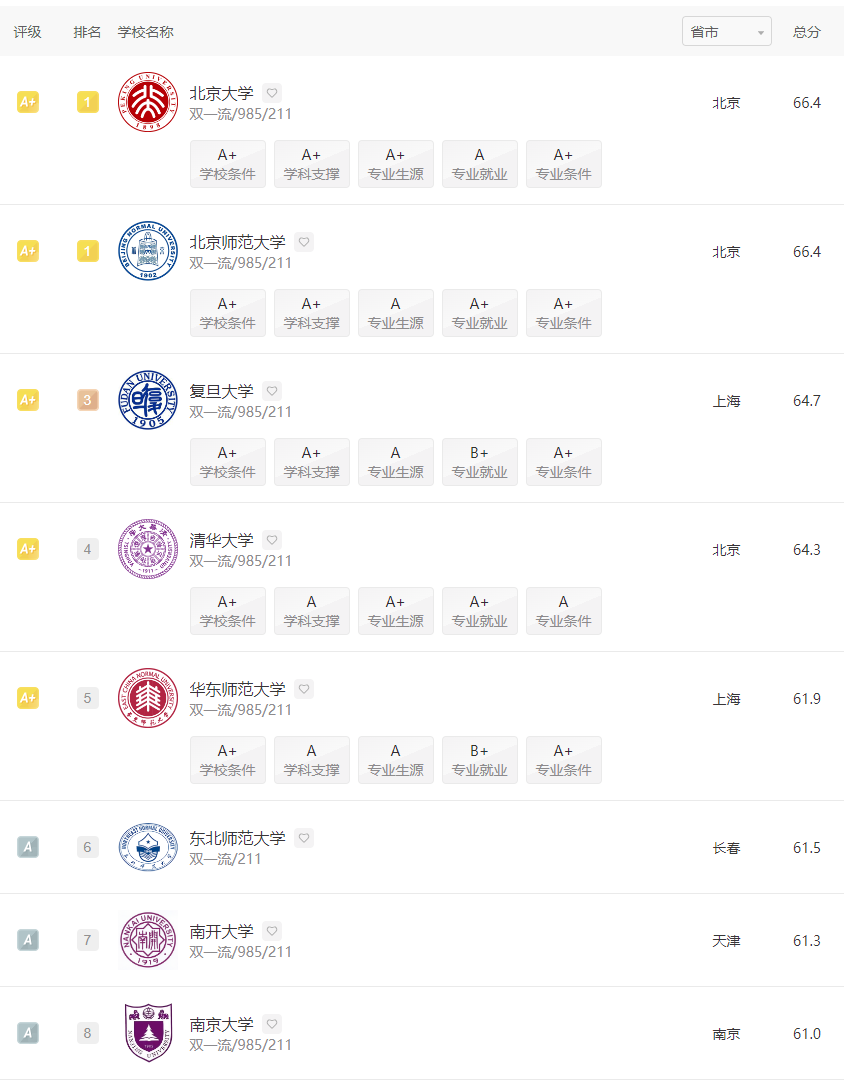Screen dimensions: 854x1081
Task: Click the East China Normal University logo
Action: point(148,698)
